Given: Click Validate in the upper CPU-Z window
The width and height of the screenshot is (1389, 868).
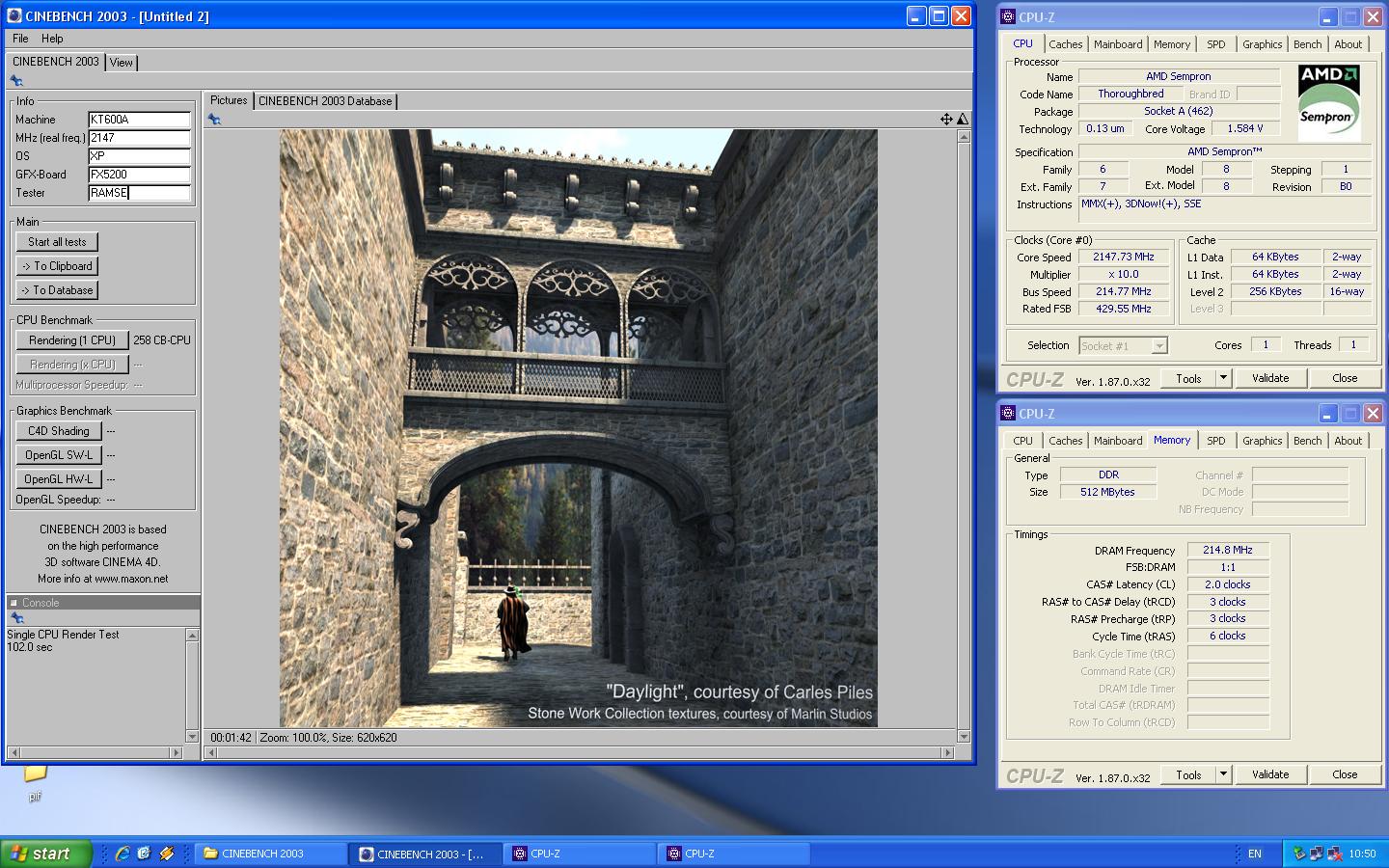Looking at the screenshot, I should 1270,378.
